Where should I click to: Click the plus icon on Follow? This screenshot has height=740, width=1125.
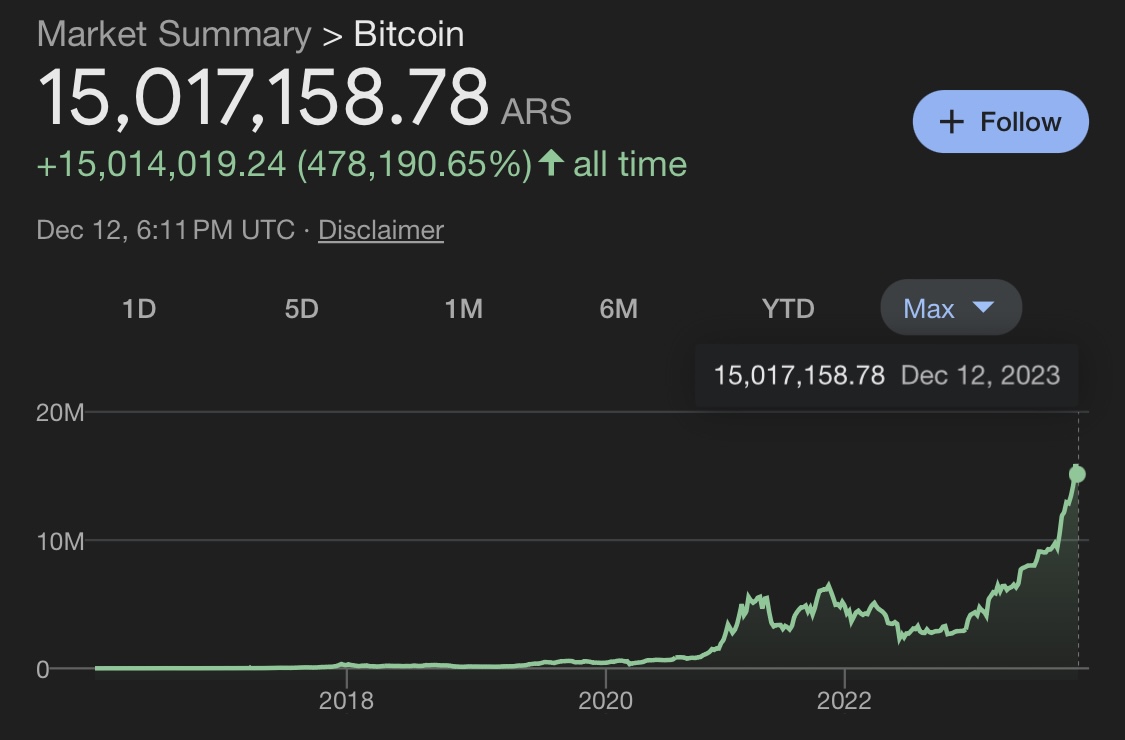(952, 122)
